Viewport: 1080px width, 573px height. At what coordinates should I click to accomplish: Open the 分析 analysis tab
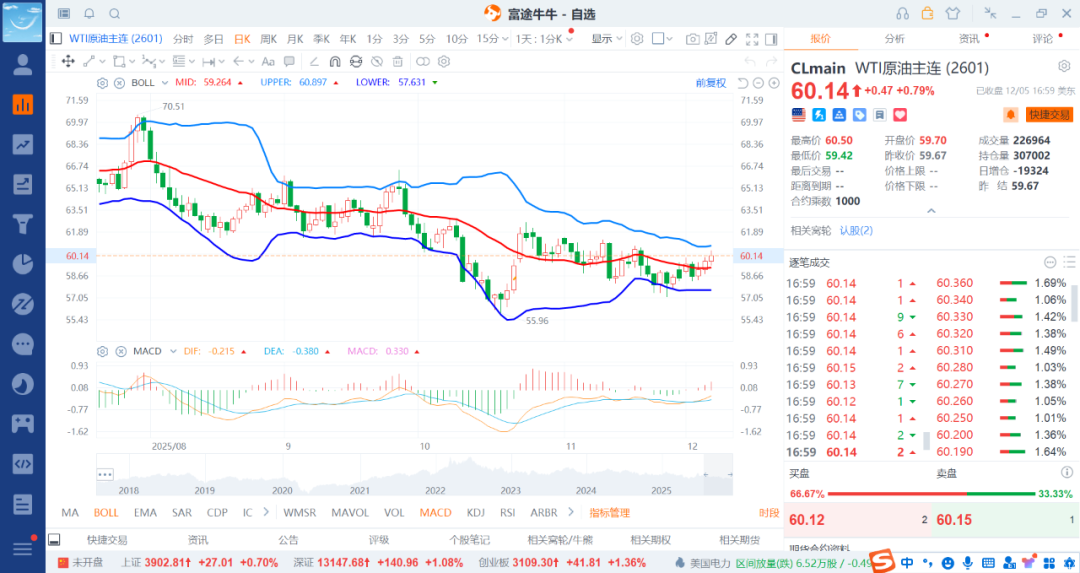895,39
